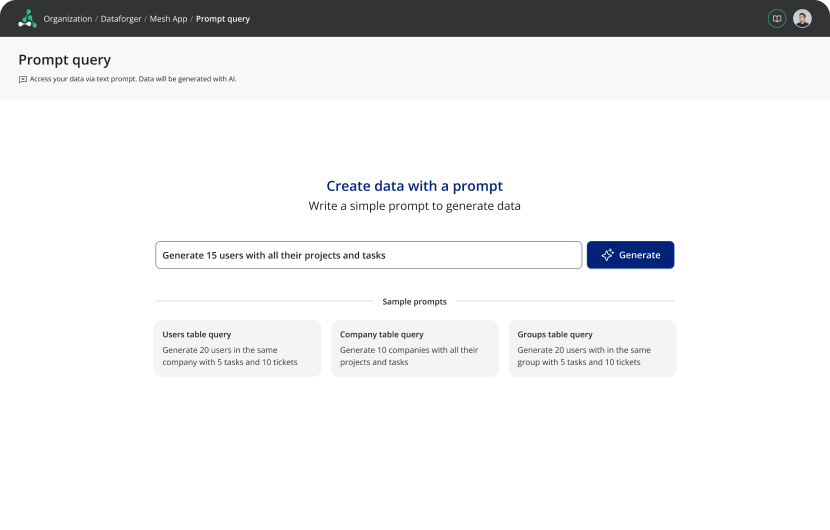This screenshot has width=830, height=530.
Task: Choose the Company table query sample
Action: click(414, 348)
